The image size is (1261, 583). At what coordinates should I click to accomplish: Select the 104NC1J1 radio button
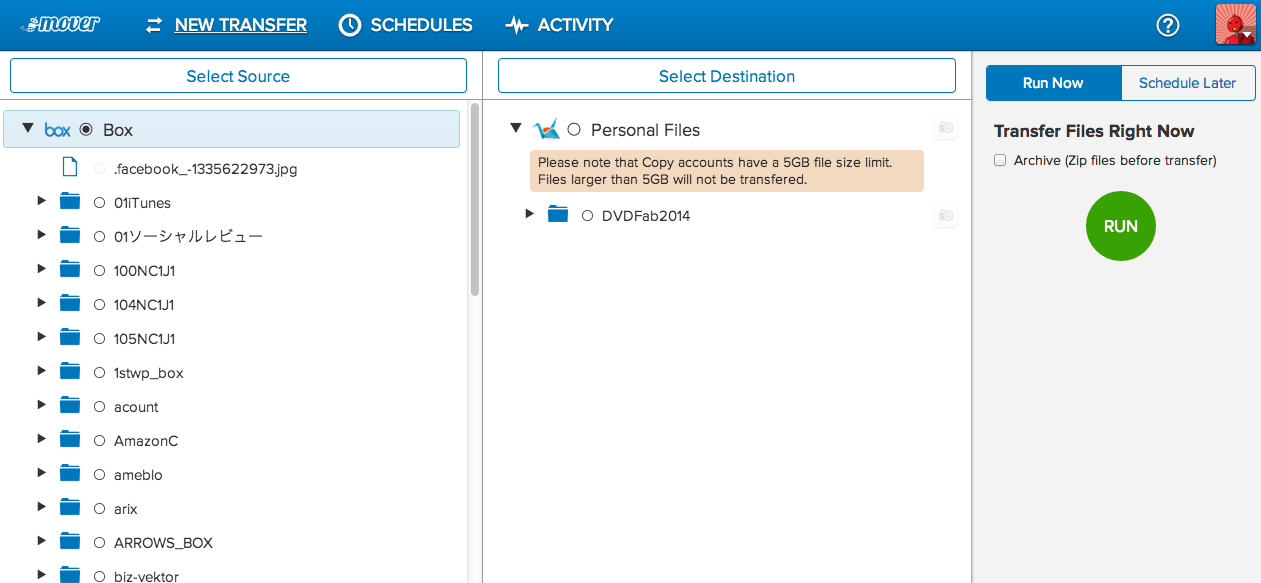[99, 305]
